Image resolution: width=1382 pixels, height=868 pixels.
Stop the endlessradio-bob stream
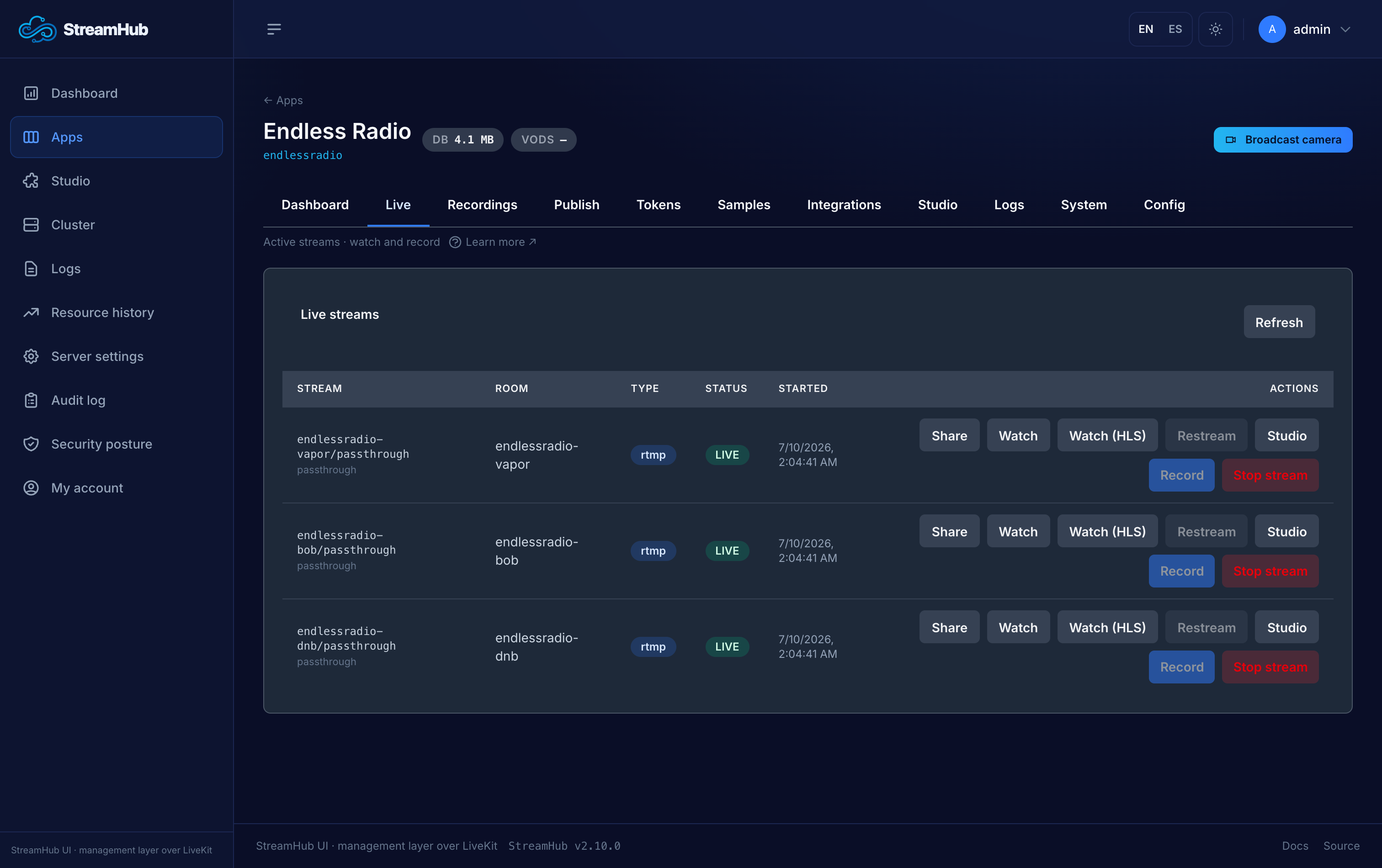pos(1270,571)
